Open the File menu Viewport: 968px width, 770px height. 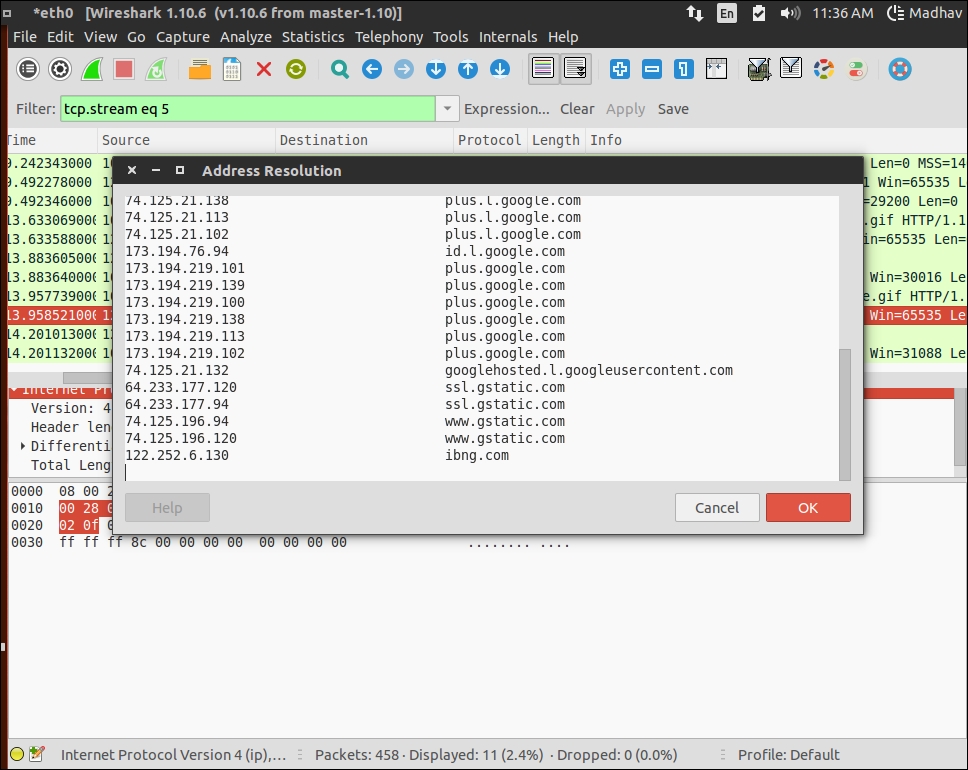(25, 37)
